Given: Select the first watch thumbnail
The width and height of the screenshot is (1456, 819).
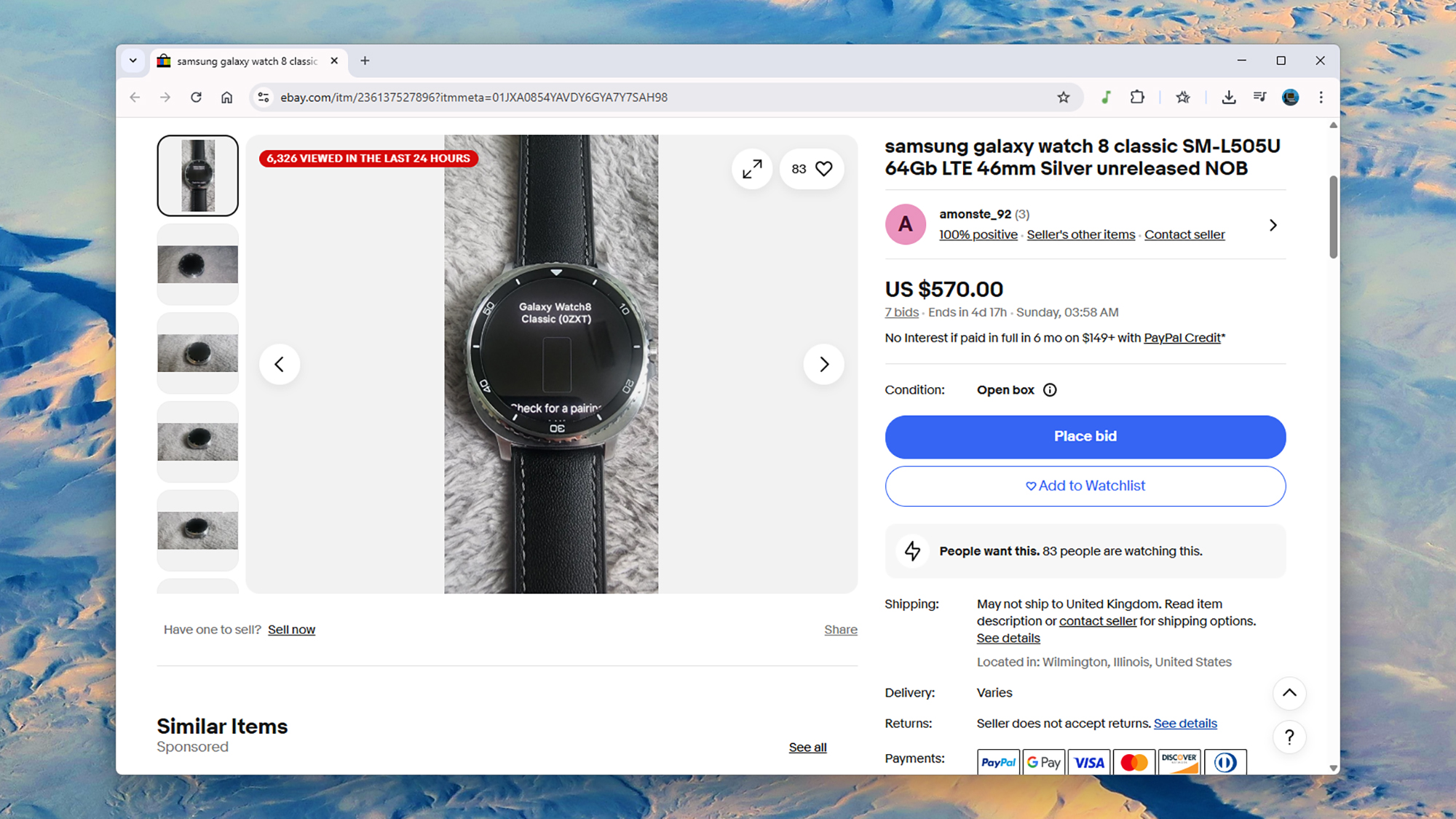Looking at the screenshot, I should (198, 175).
